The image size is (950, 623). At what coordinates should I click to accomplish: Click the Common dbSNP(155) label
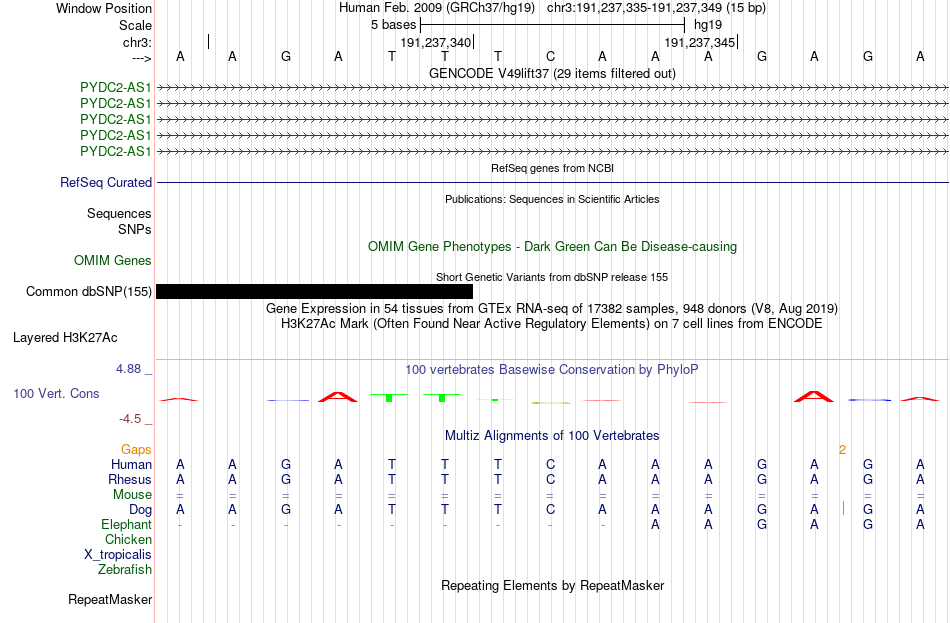pyautogui.click(x=88, y=292)
